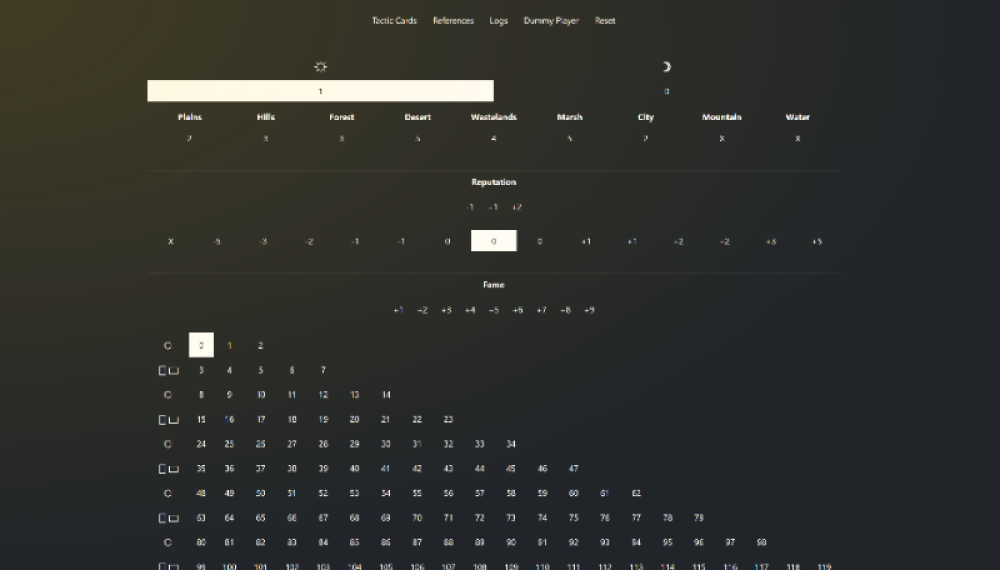Click the card icons beside fame row 3
The image size is (1000, 570).
click(x=168, y=371)
